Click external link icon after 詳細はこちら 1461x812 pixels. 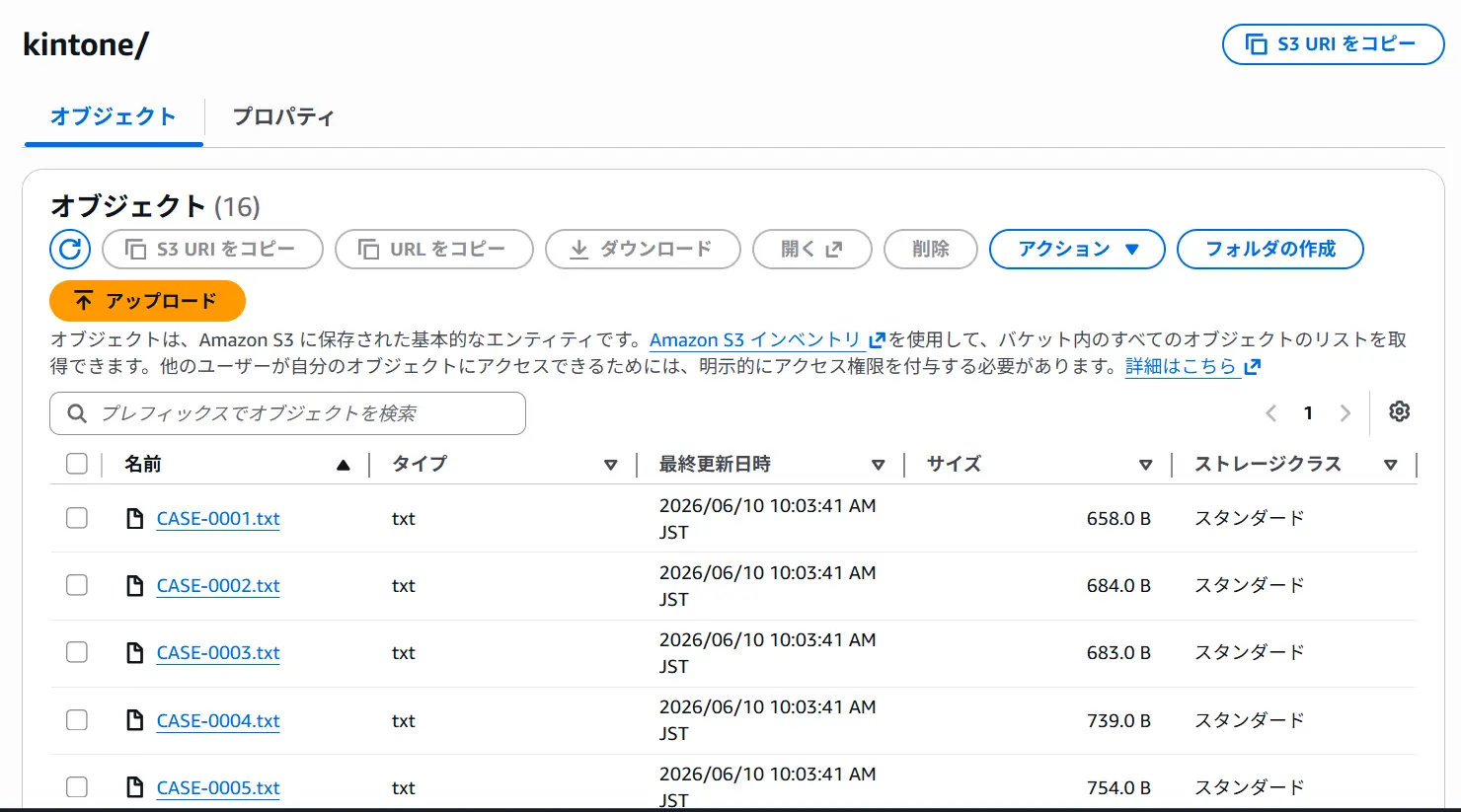[x=1252, y=367]
